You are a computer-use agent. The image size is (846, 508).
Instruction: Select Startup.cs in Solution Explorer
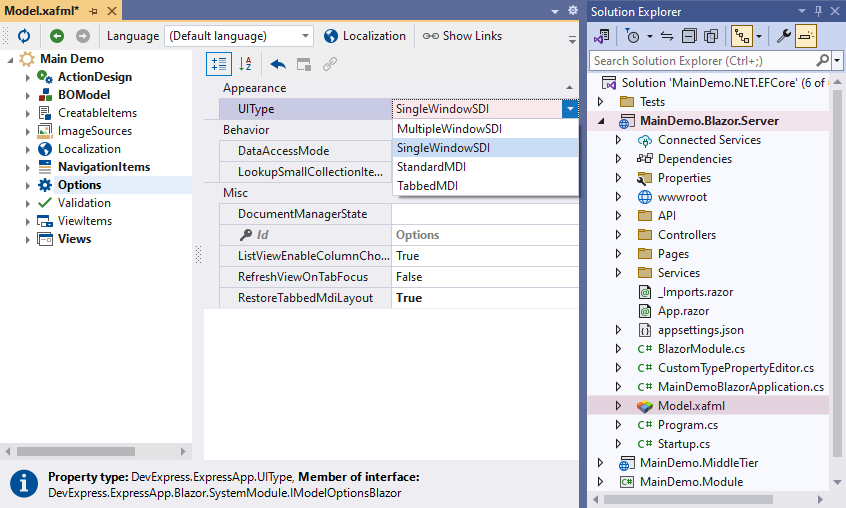tap(684, 444)
